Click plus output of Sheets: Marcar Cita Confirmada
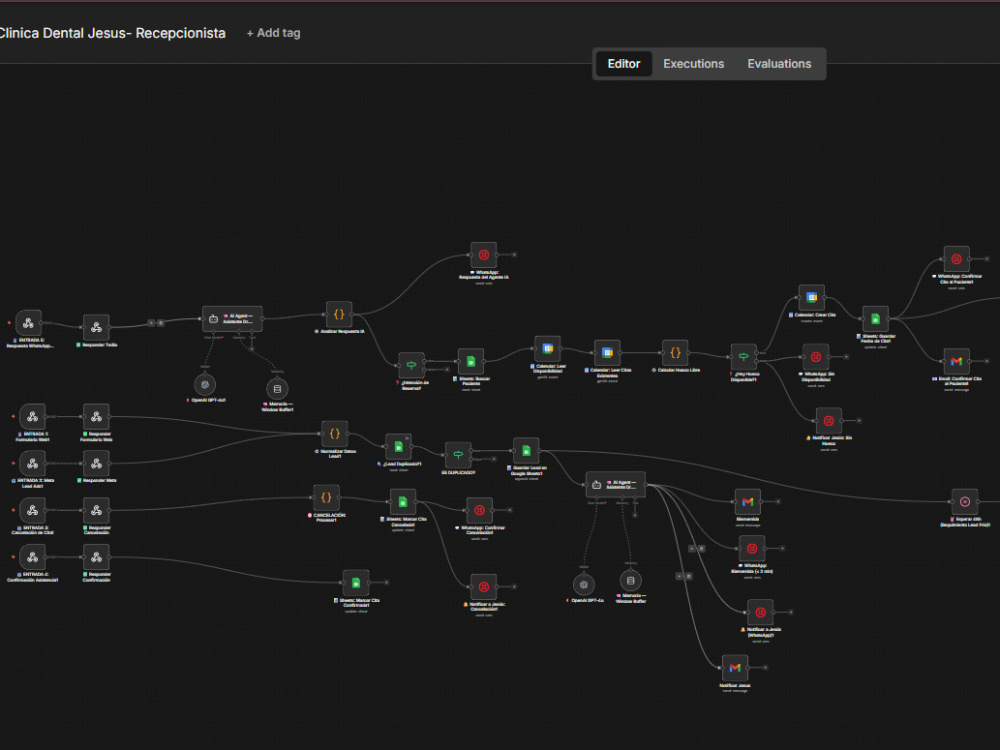The height and width of the screenshot is (750, 1000). pyautogui.click(x=386, y=582)
